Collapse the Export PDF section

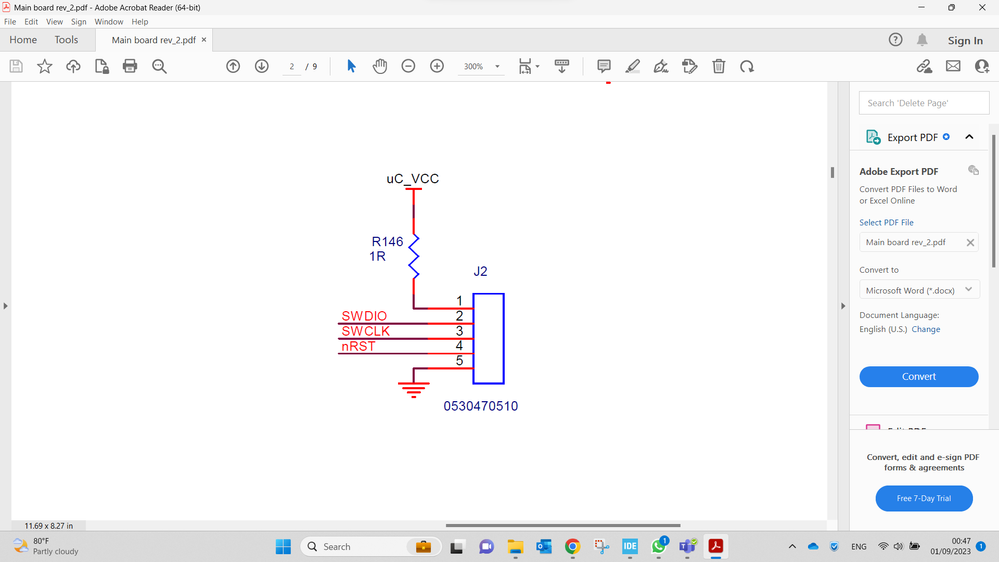click(x=969, y=137)
